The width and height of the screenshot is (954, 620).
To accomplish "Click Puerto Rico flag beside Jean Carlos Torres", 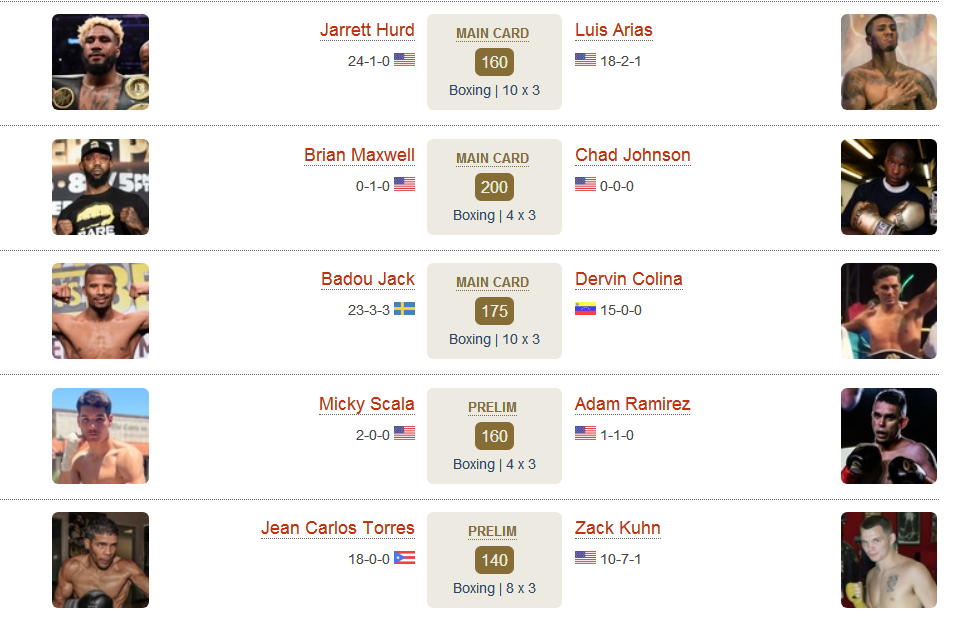I will 404,558.
